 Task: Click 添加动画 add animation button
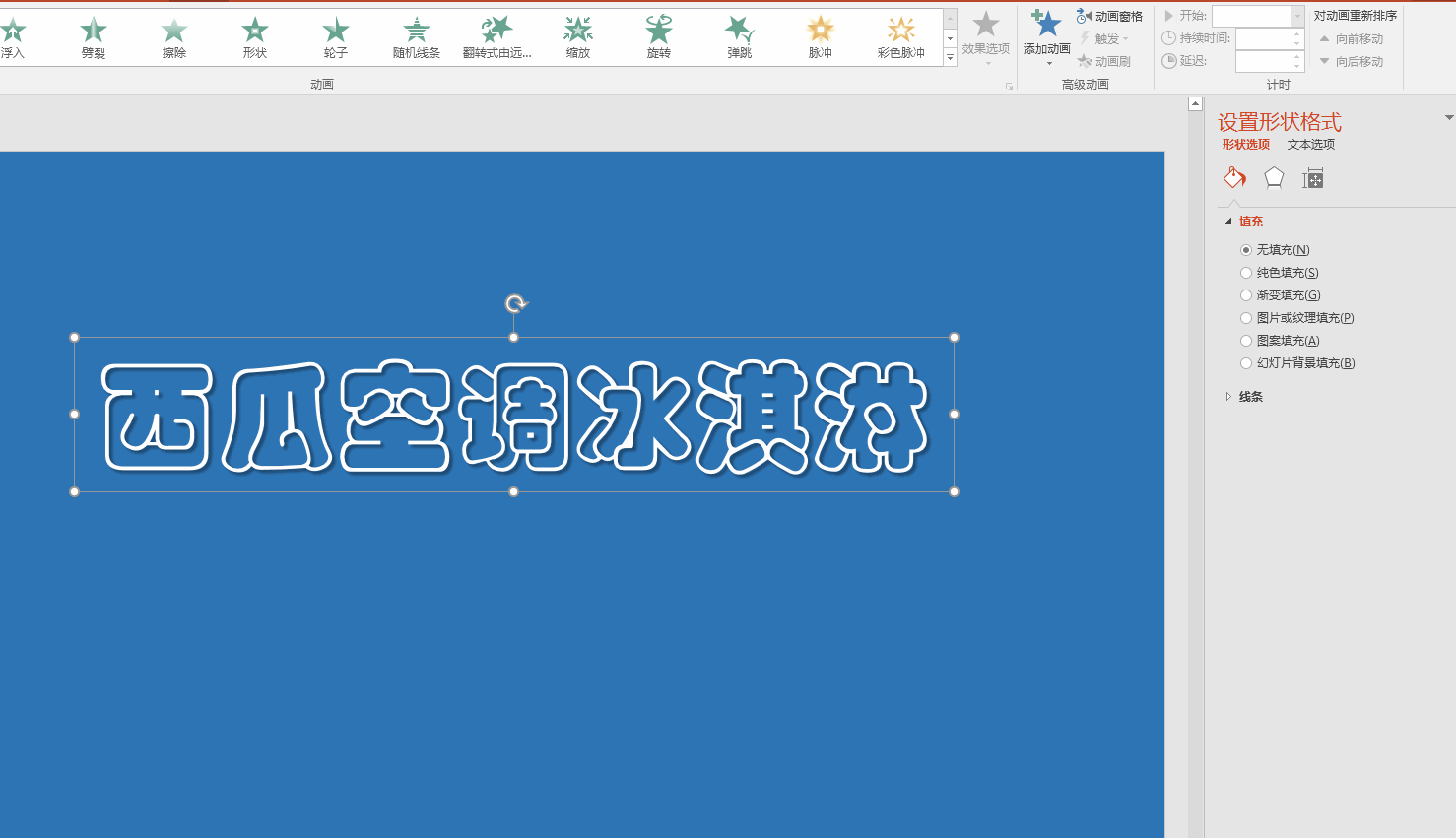tap(1046, 38)
